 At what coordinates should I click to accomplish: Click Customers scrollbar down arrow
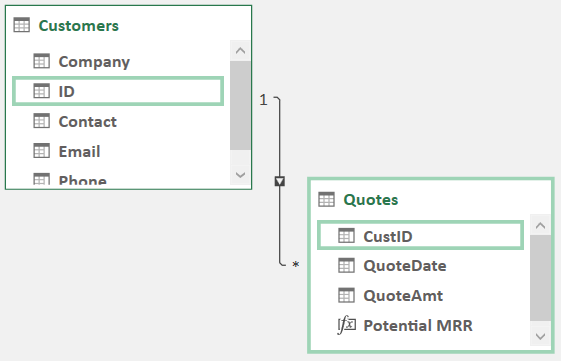coord(240,175)
